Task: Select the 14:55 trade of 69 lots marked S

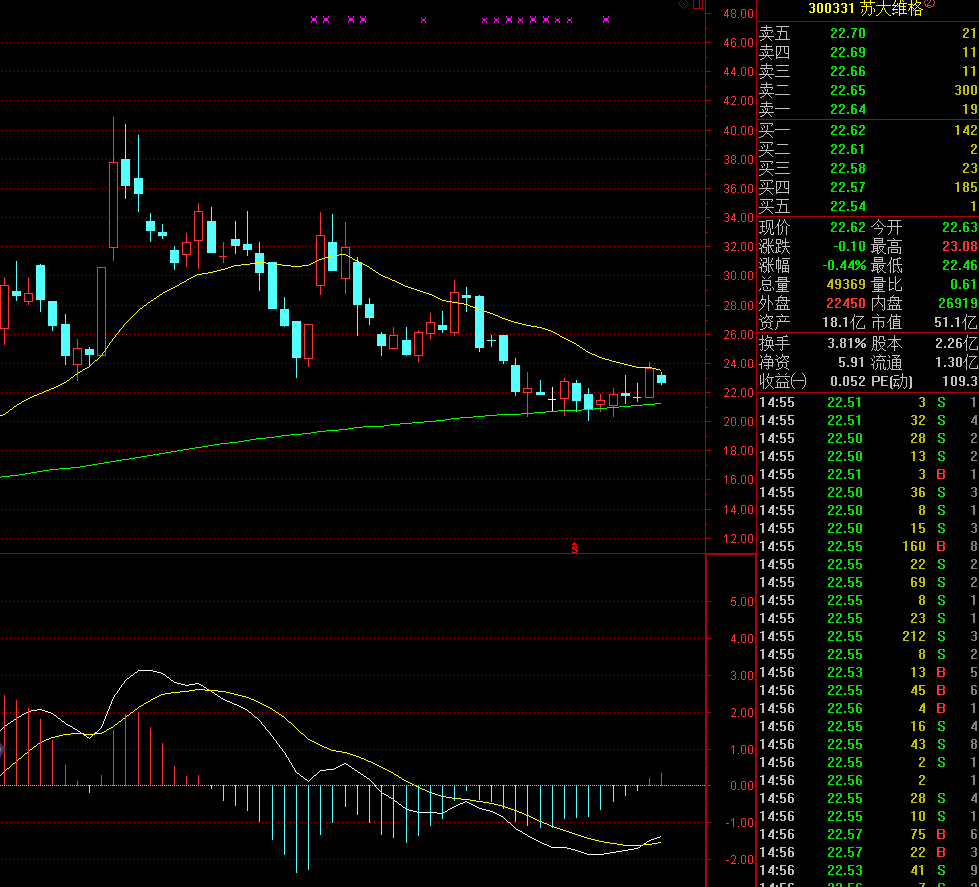Action: coord(868,582)
